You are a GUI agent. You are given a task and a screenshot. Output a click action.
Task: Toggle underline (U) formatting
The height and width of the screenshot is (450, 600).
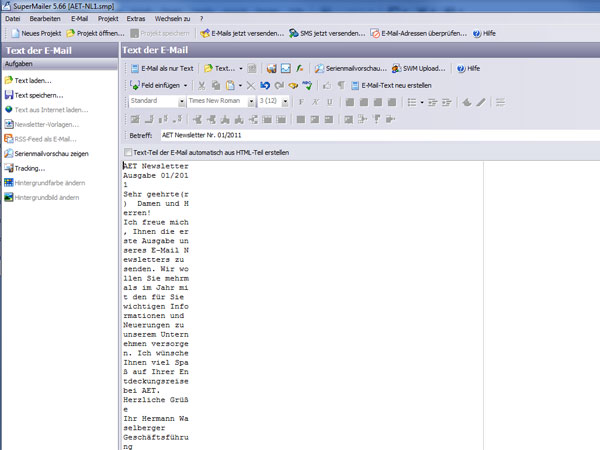[329, 102]
